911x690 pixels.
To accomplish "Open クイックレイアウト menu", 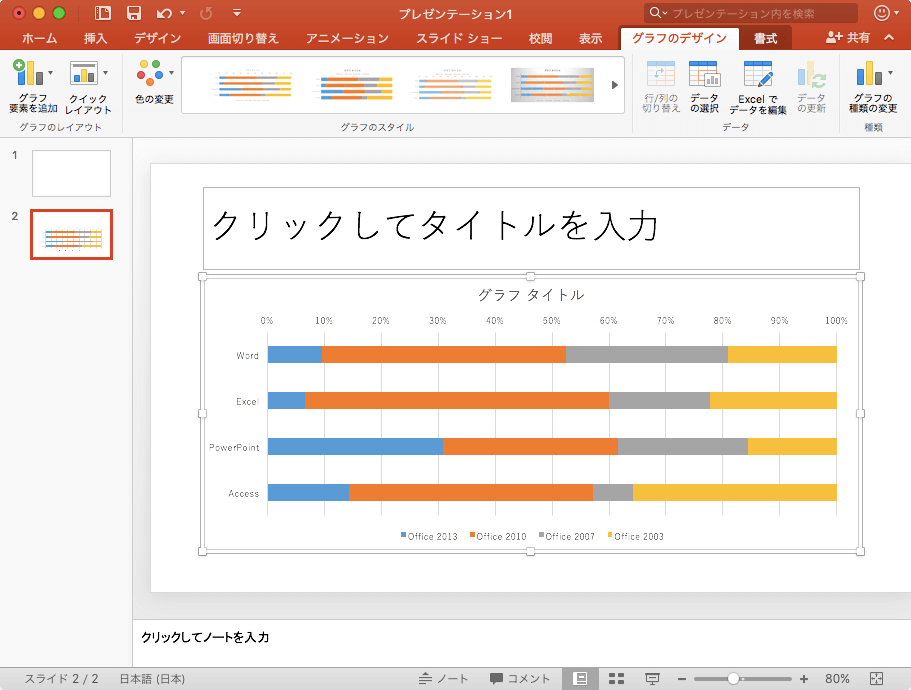I will click(x=88, y=87).
